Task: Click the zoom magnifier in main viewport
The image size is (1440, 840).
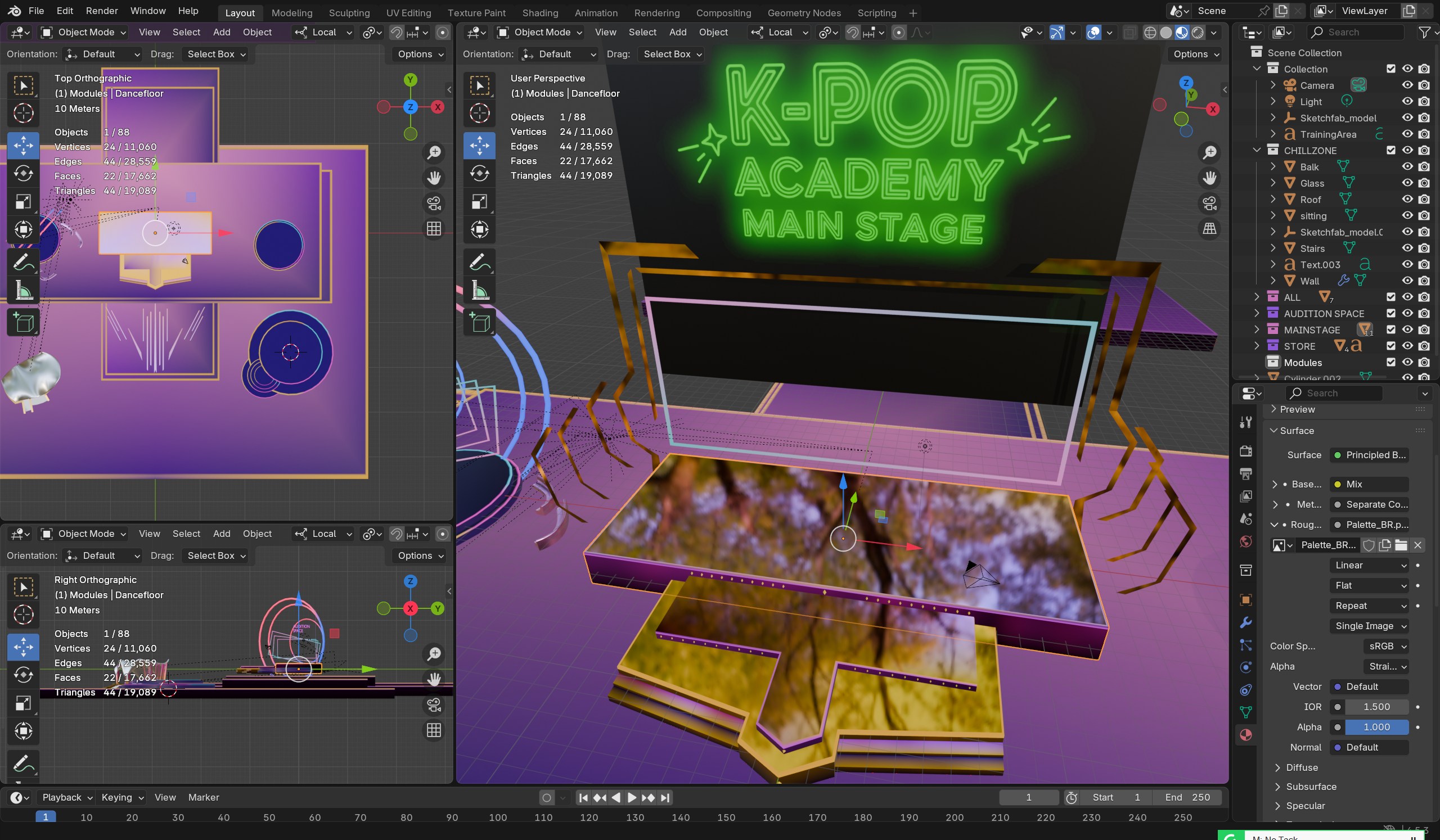Action: (x=1209, y=152)
